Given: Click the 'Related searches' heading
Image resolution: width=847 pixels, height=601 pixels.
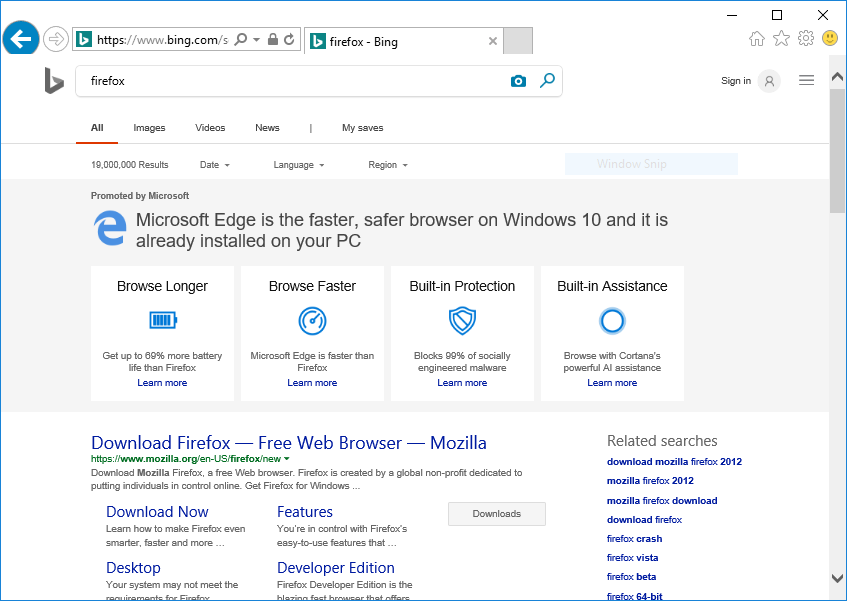Looking at the screenshot, I should (662, 441).
